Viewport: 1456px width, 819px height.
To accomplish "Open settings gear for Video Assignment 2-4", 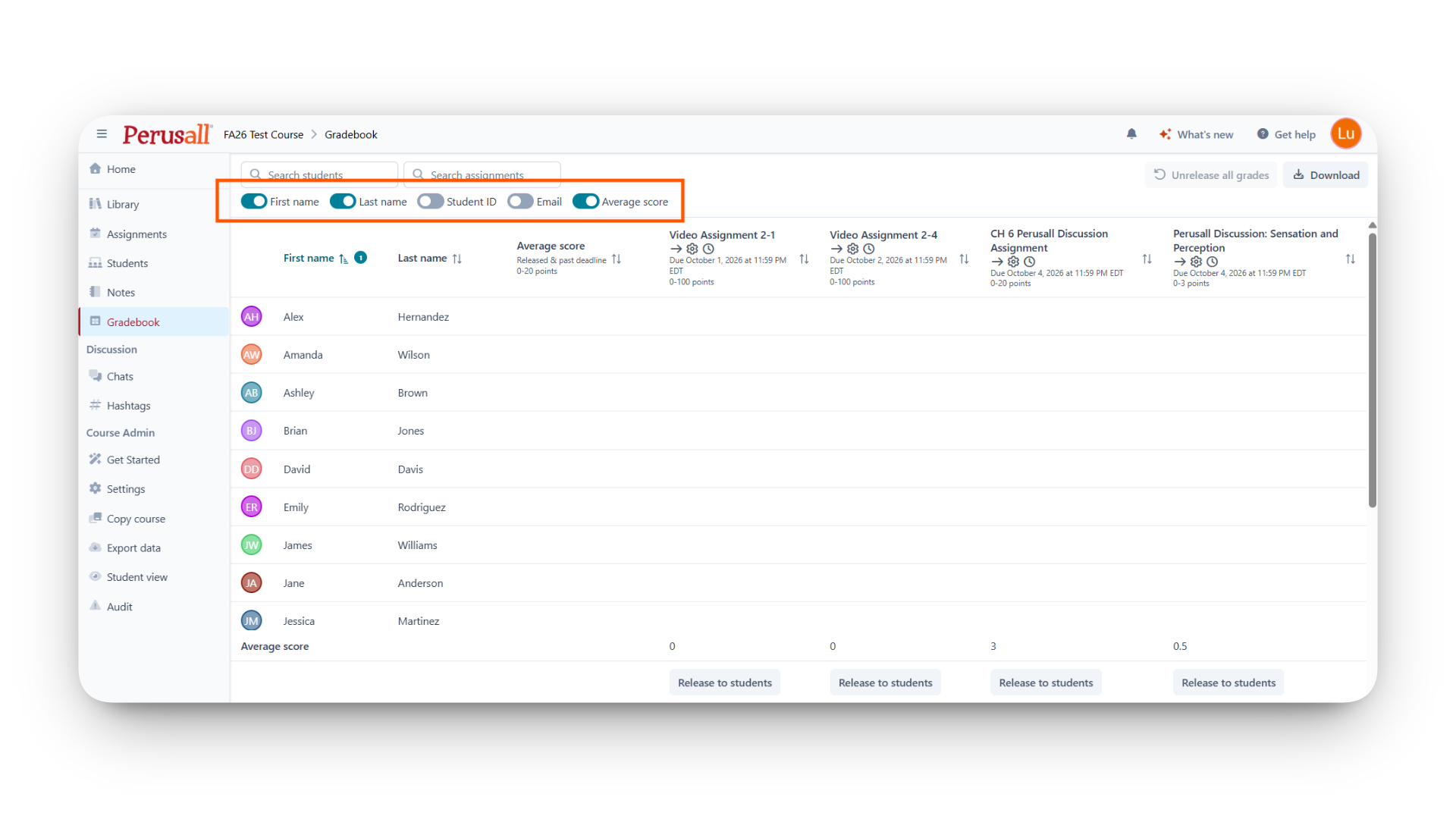I will pos(853,249).
